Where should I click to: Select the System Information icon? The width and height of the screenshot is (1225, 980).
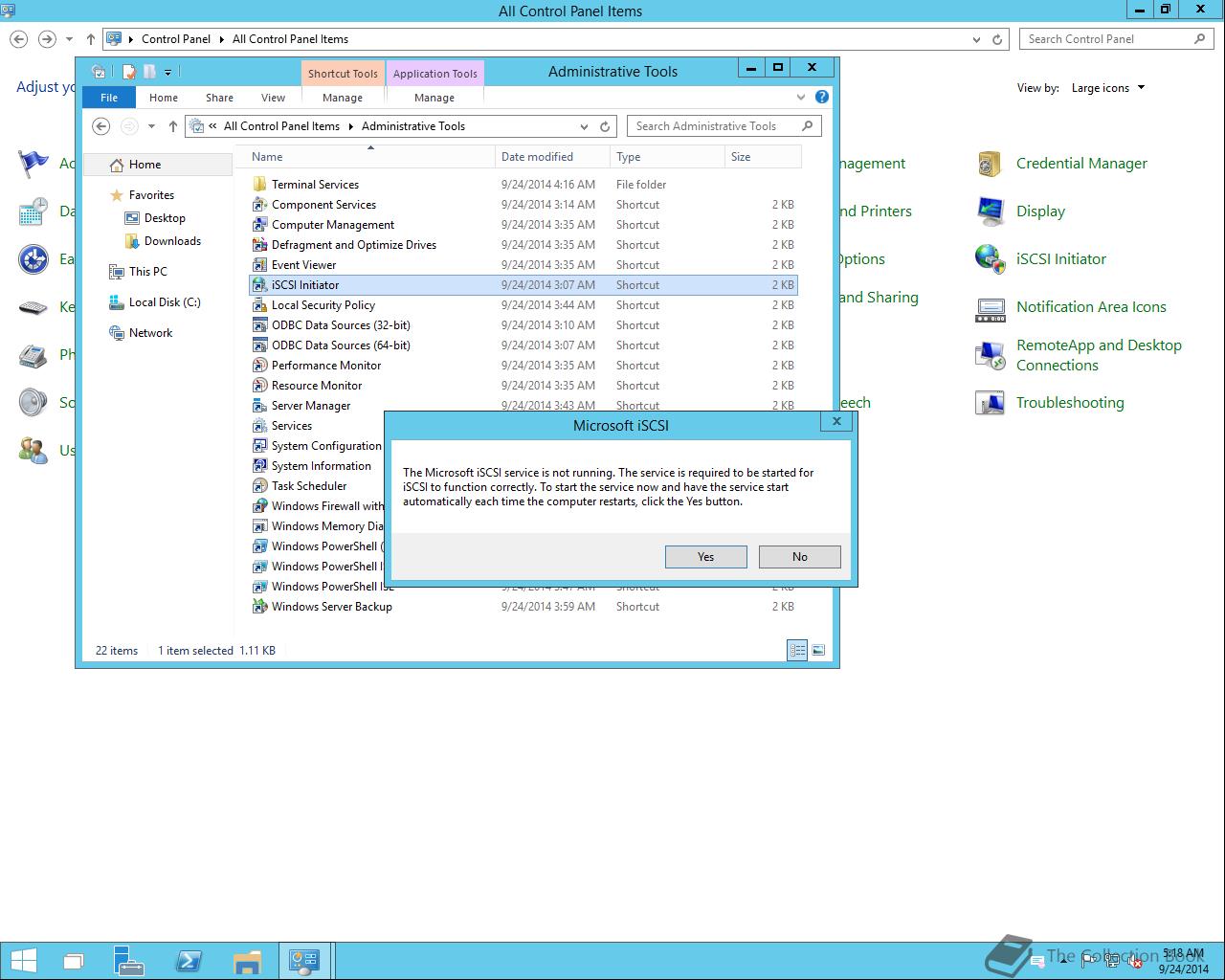pos(259,466)
